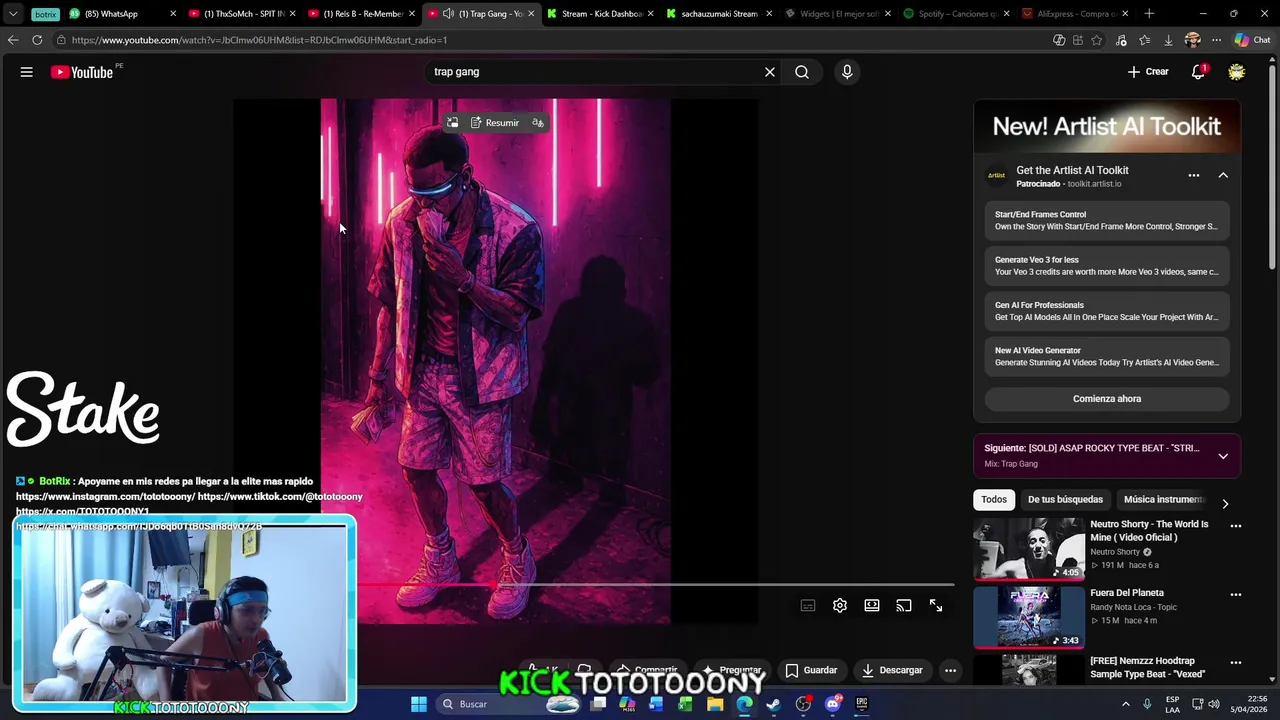Add this page to favorites star
The width and height of the screenshot is (1280, 720).
(x=1097, y=40)
